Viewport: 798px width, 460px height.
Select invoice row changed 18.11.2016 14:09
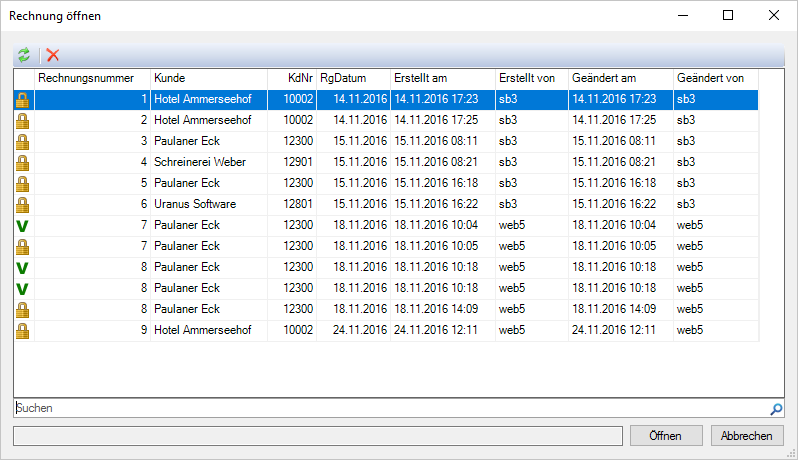click(400, 309)
